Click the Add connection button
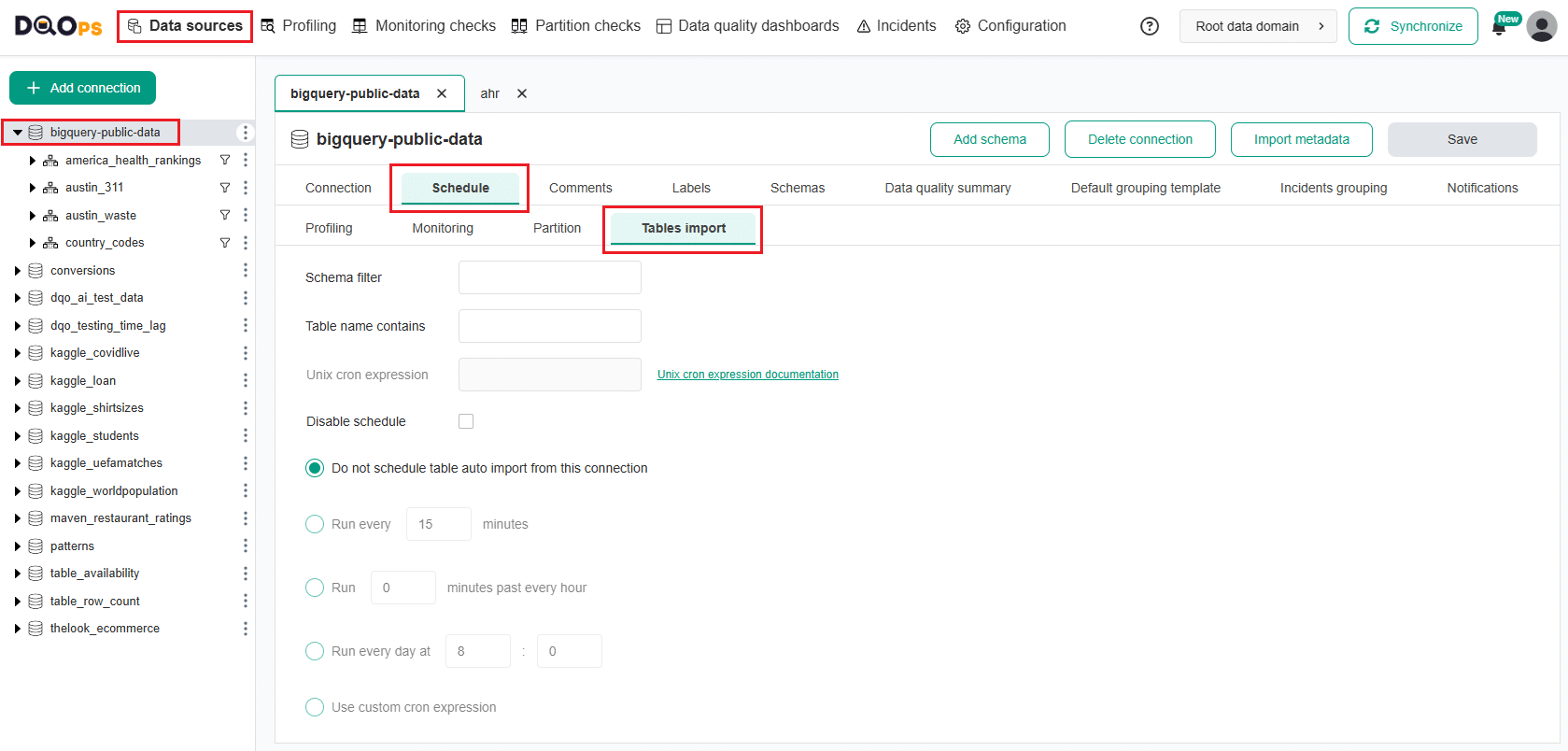The image size is (1568, 751). (x=82, y=88)
